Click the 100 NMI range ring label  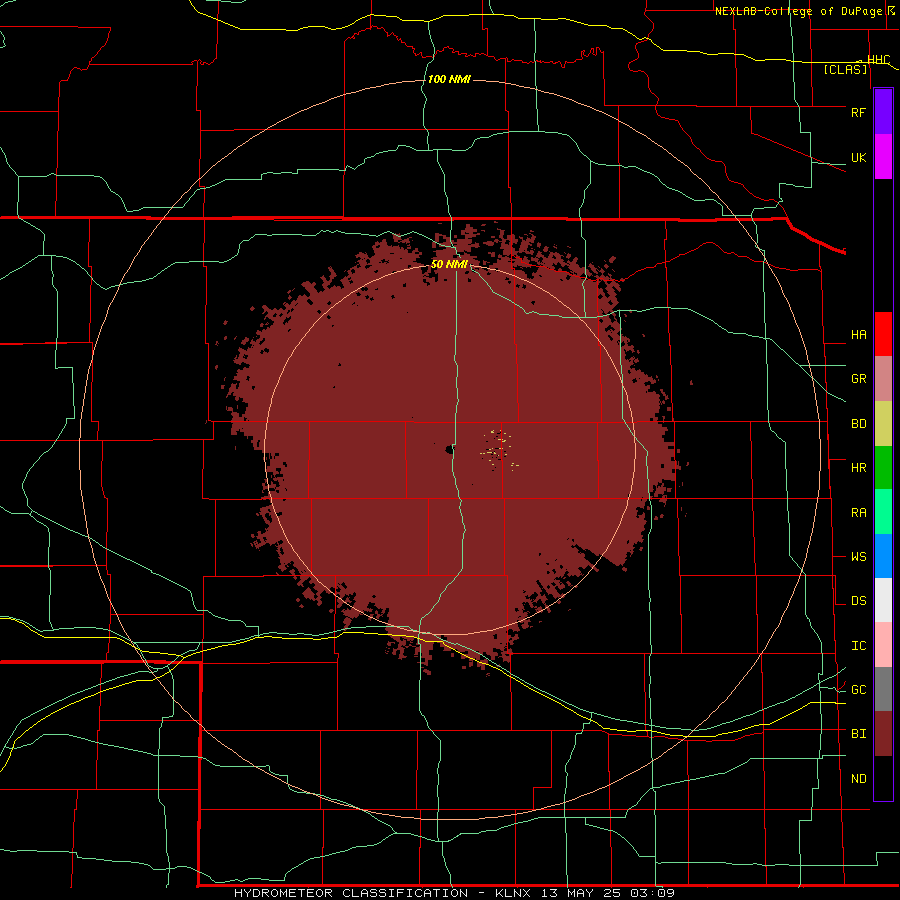click(449, 79)
